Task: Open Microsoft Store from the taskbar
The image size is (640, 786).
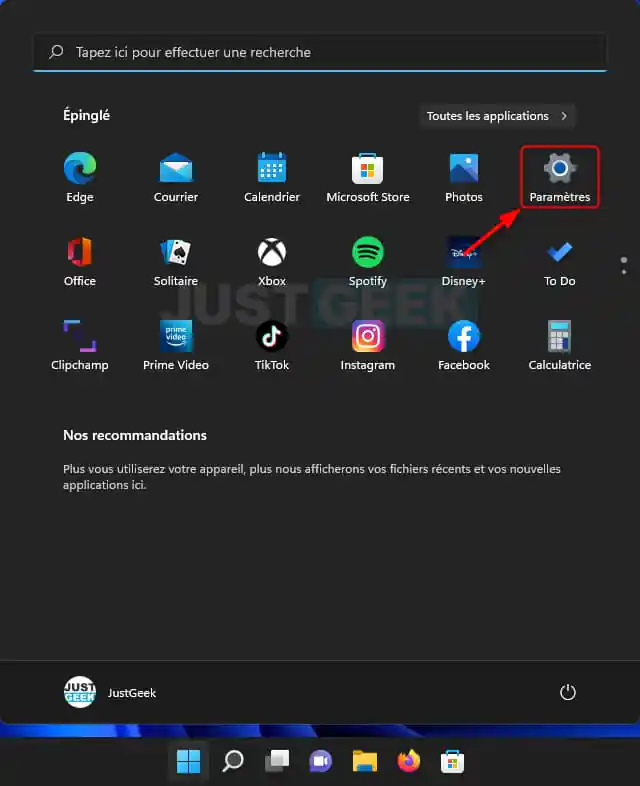Action: pos(453,761)
